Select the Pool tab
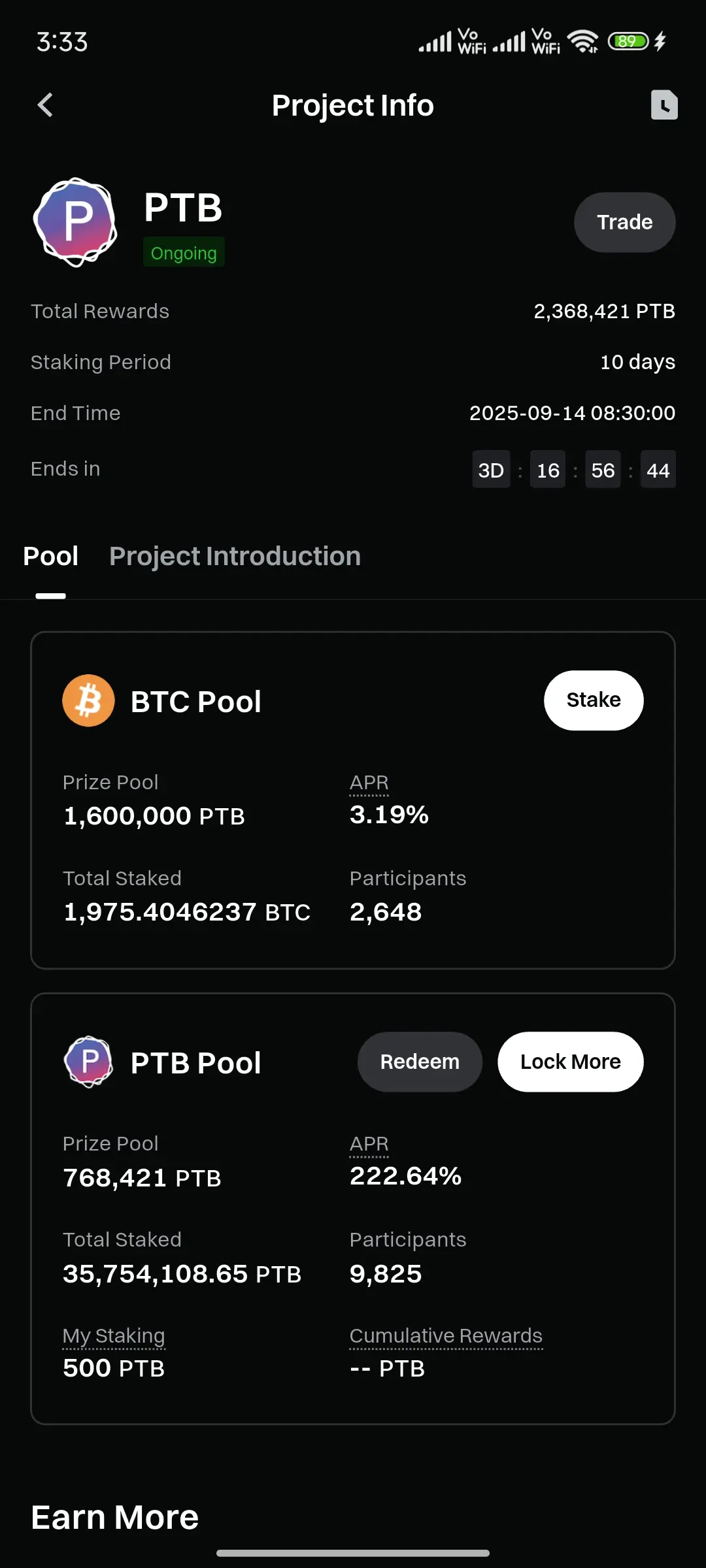The height and width of the screenshot is (1568, 706). [x=50, y=556]
